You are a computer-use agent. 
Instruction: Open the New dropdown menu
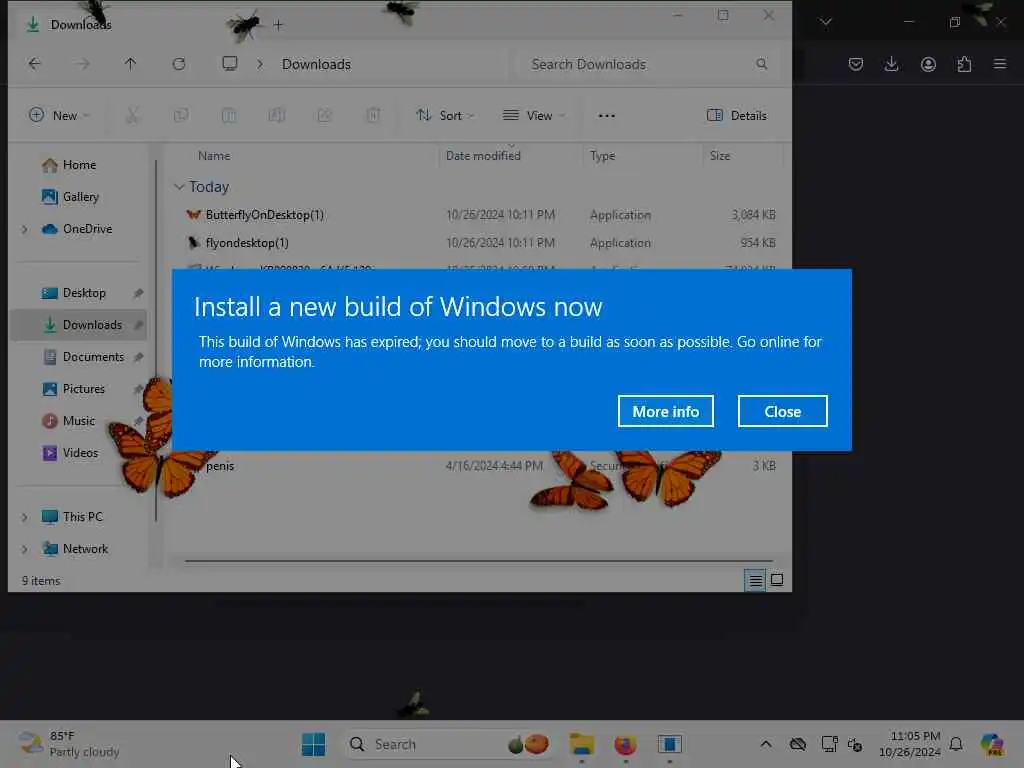[59, 116]
